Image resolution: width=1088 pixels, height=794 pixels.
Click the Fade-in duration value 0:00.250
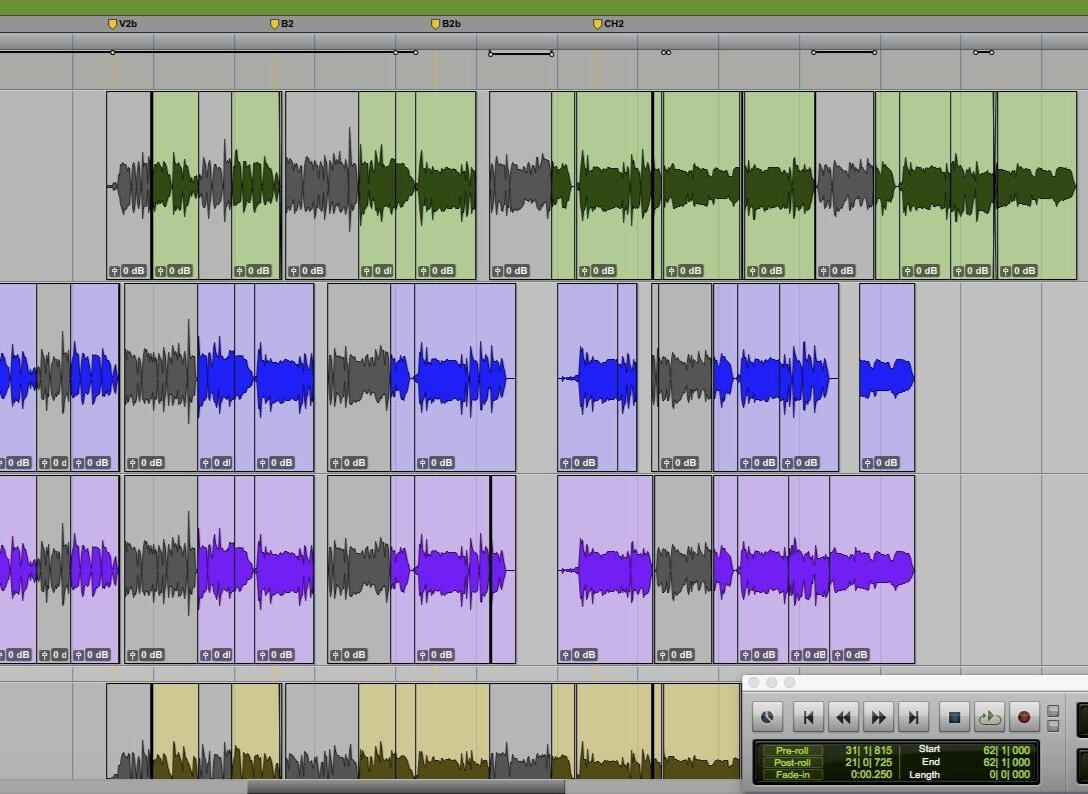click(870, 775)
